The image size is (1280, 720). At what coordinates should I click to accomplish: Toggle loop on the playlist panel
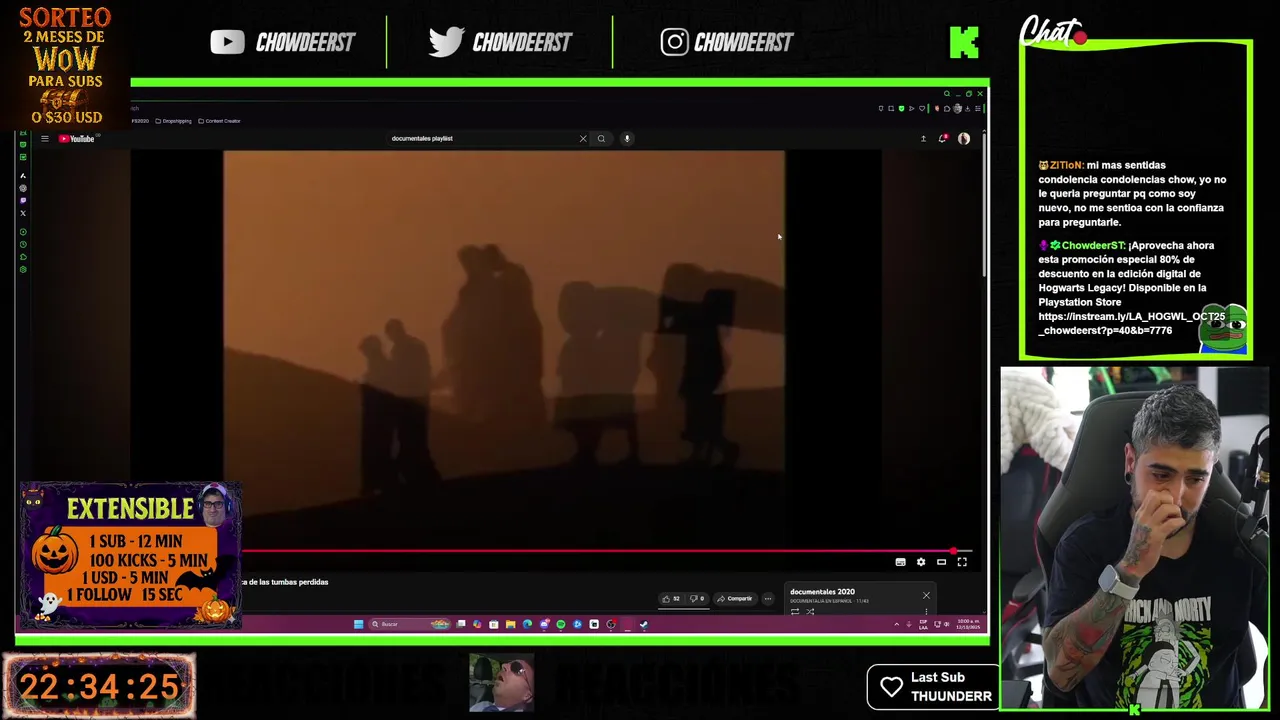(x=795, y=612)
